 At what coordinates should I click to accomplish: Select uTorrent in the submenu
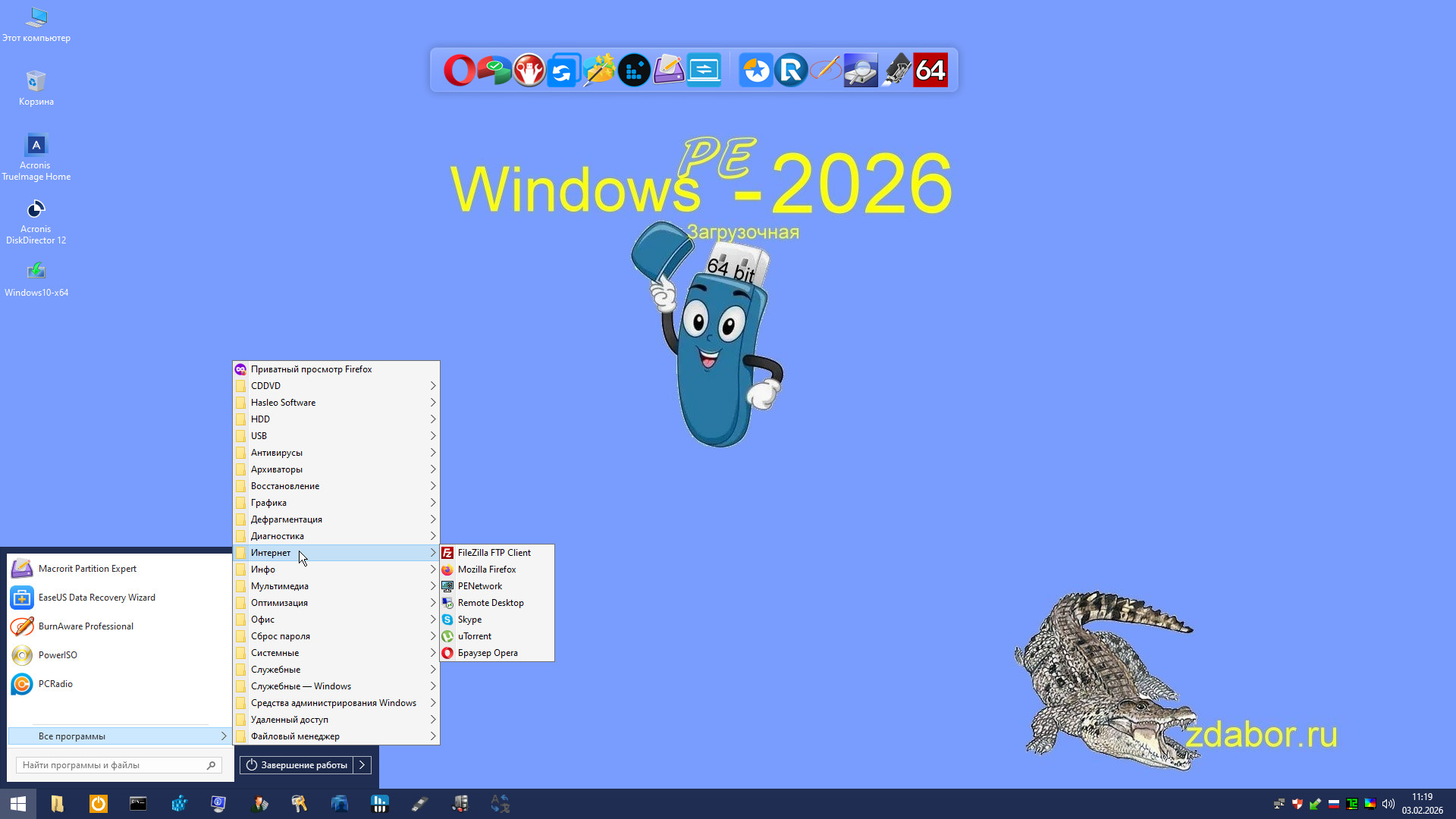click(x=474, y=636)
